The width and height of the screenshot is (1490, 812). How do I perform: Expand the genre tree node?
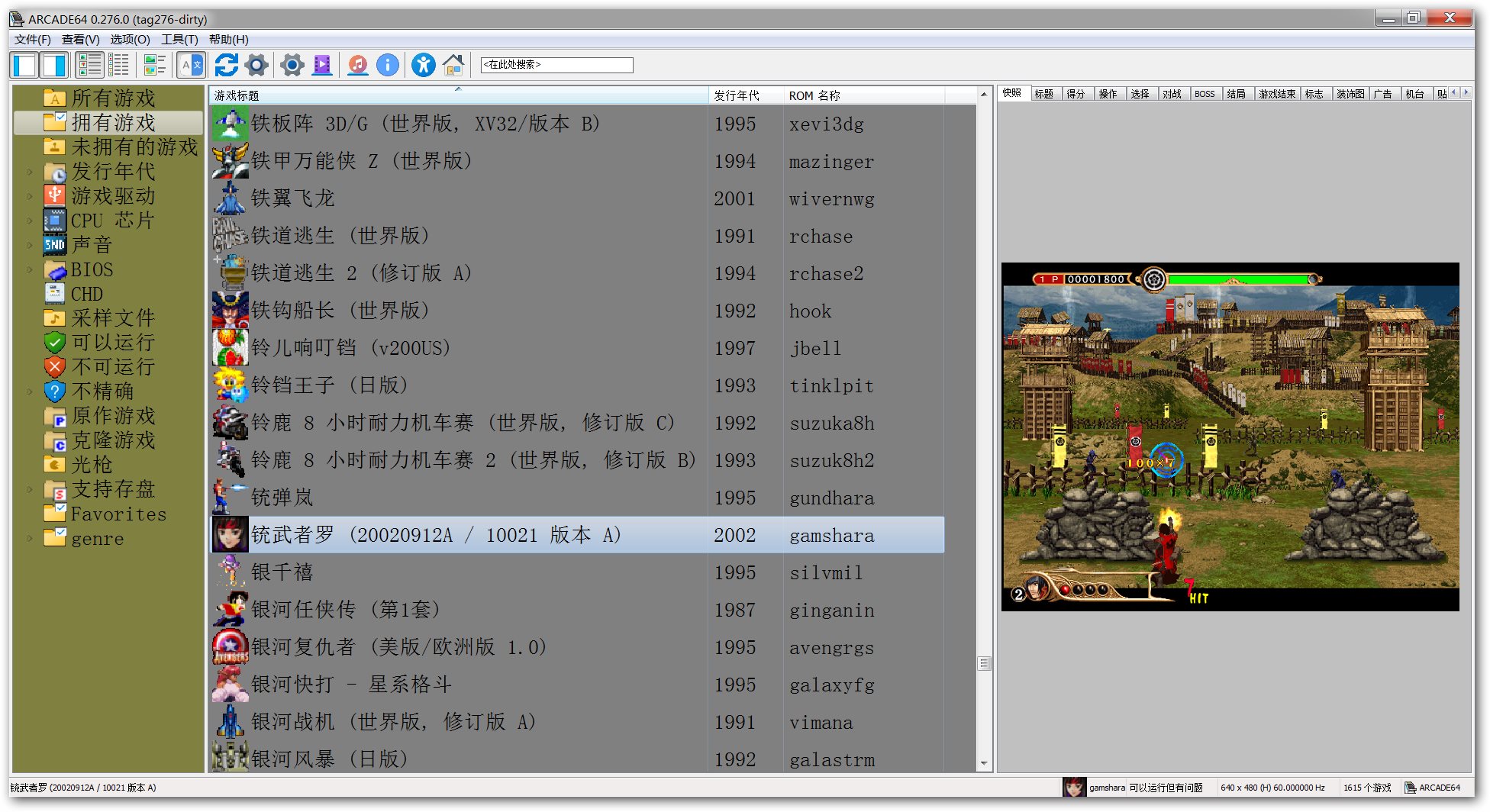click(x=30, y=538)
